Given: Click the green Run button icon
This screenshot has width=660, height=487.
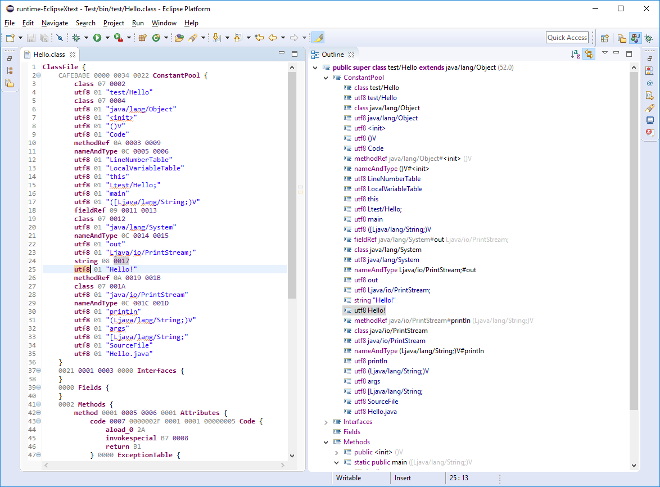Looking at the screenshot, I should tap(97, 37).
